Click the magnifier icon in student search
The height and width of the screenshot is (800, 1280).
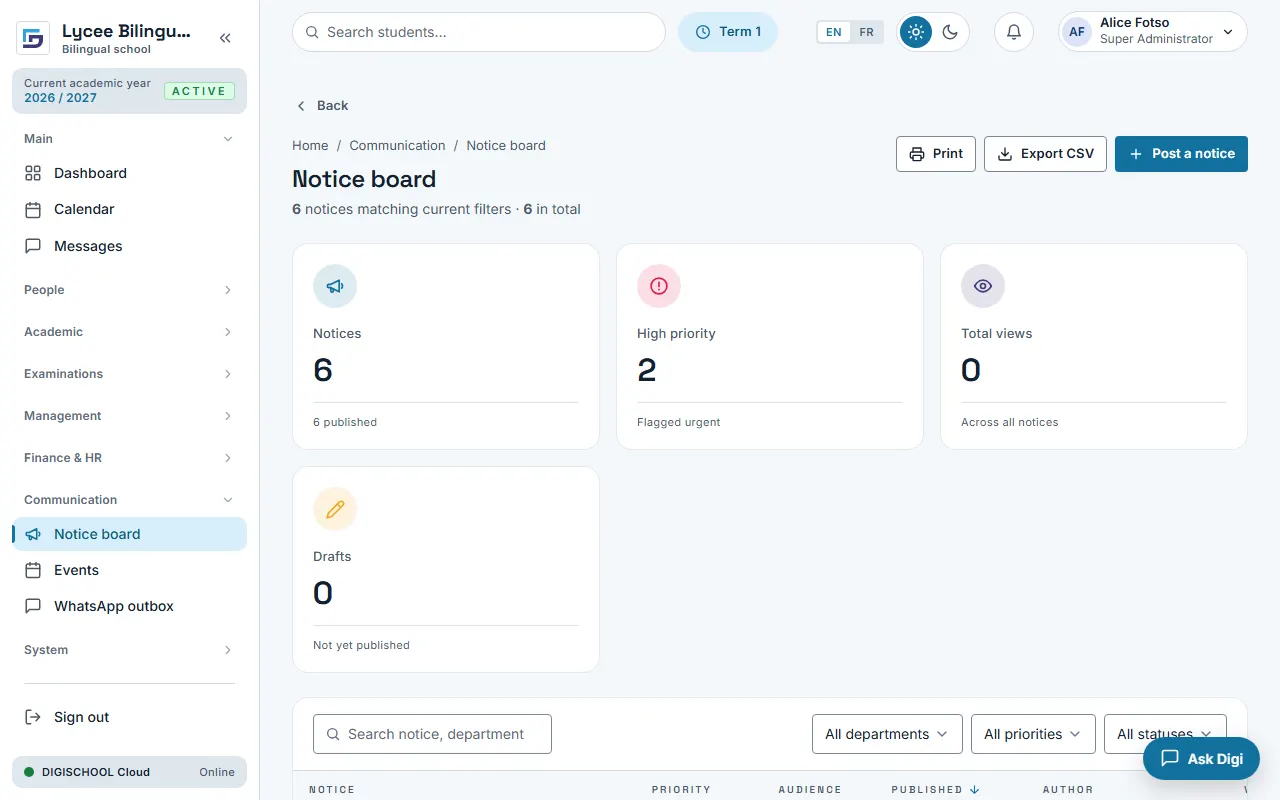pos(313,32)
